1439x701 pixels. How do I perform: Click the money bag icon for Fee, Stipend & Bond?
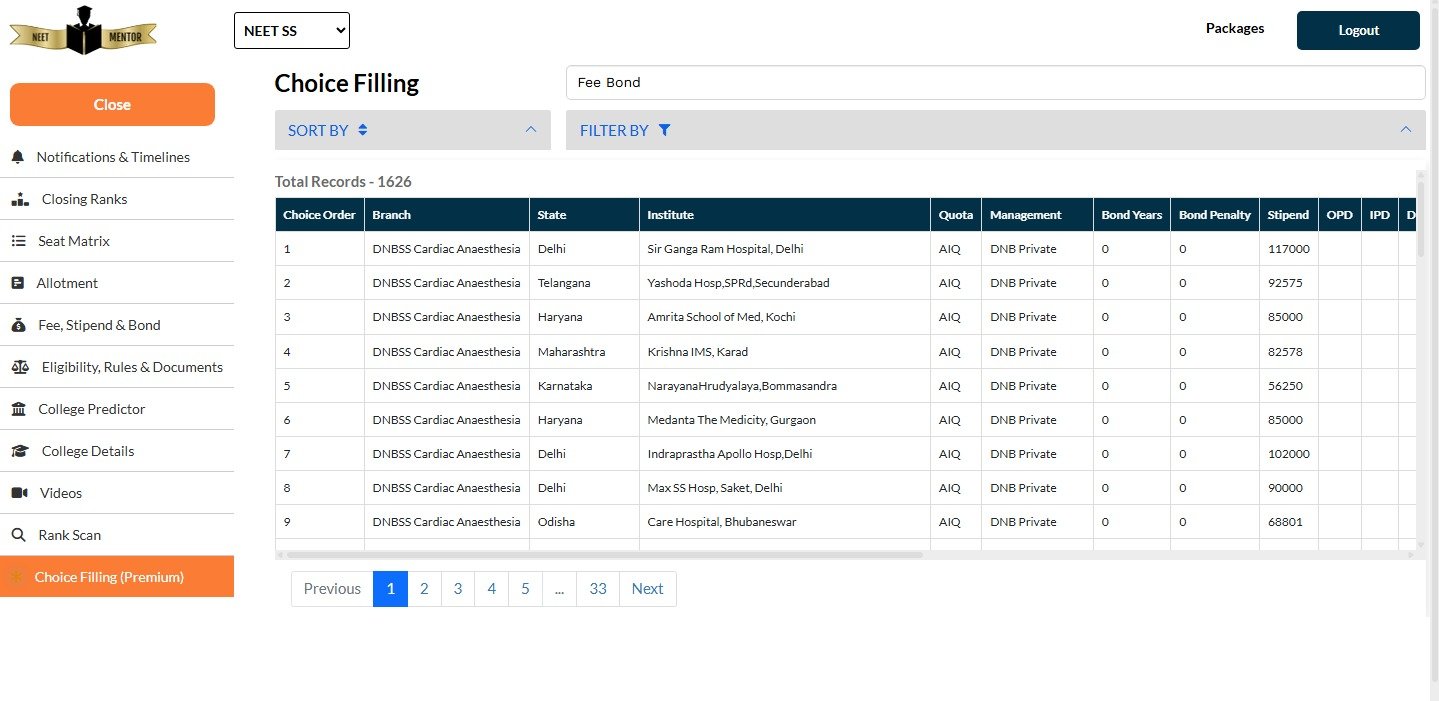click(18, 325)
